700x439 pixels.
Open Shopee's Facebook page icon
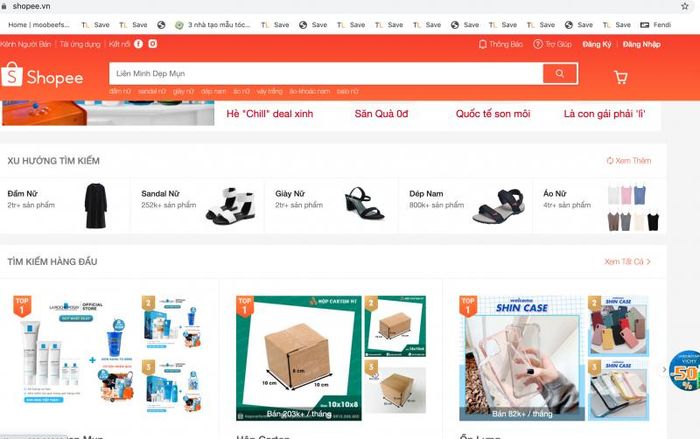click(138, 44)
